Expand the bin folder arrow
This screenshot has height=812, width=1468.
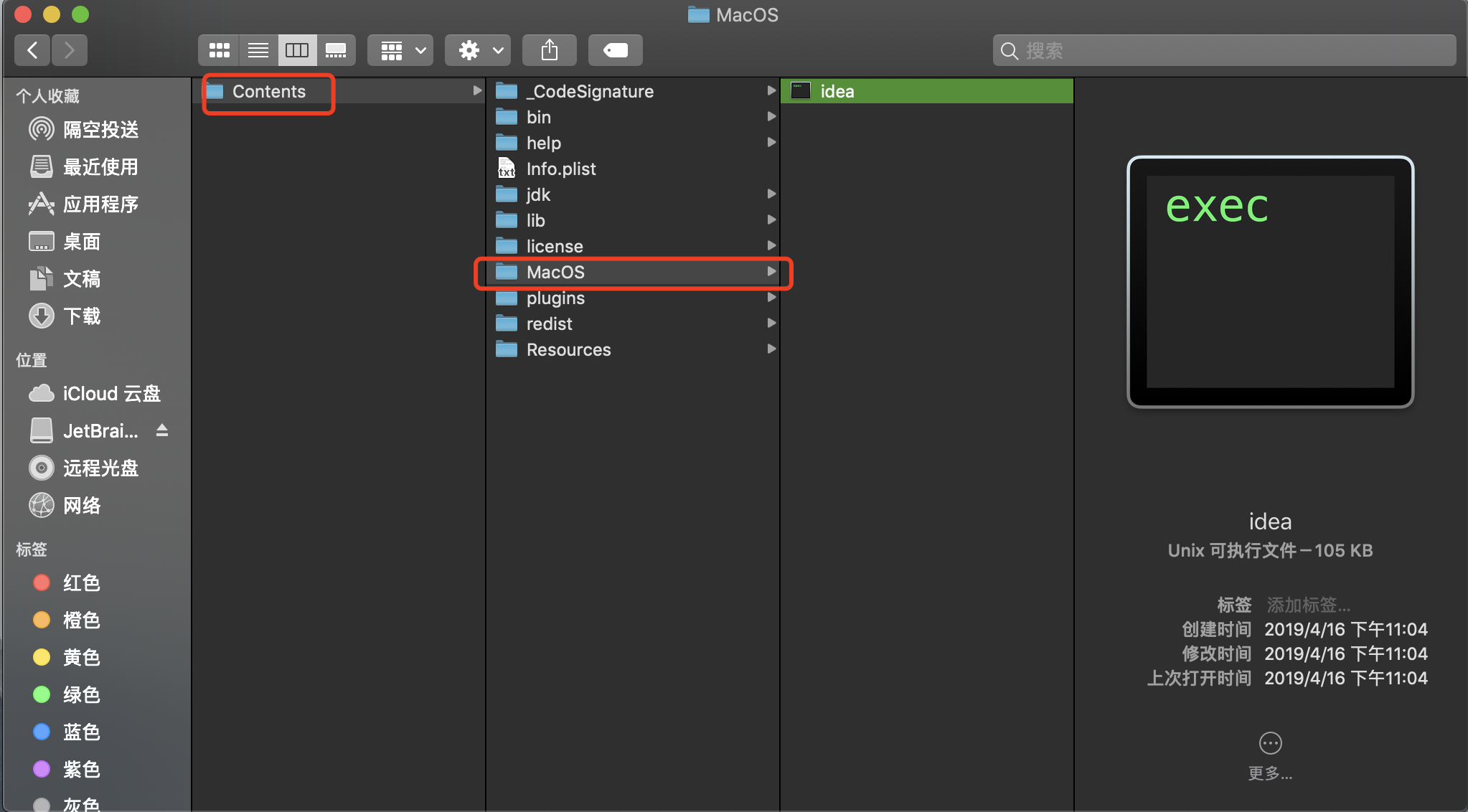coord(771,117)
